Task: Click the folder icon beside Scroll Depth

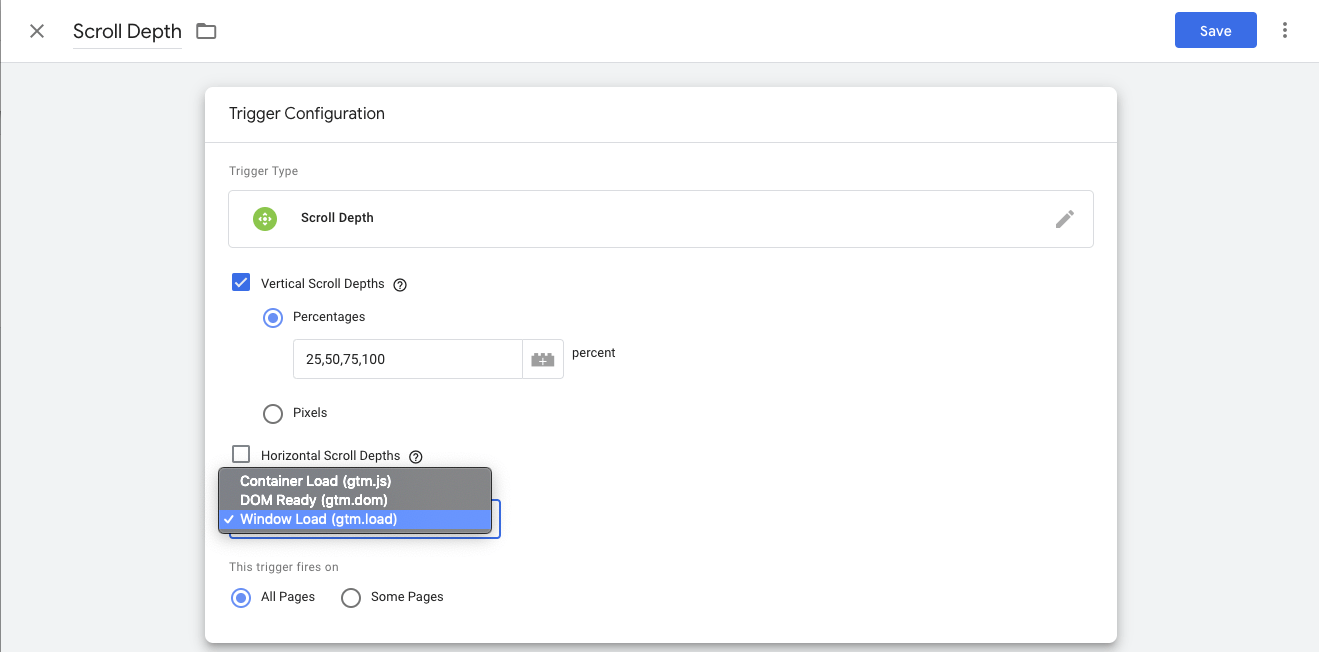Action: [x=206, y=31]
